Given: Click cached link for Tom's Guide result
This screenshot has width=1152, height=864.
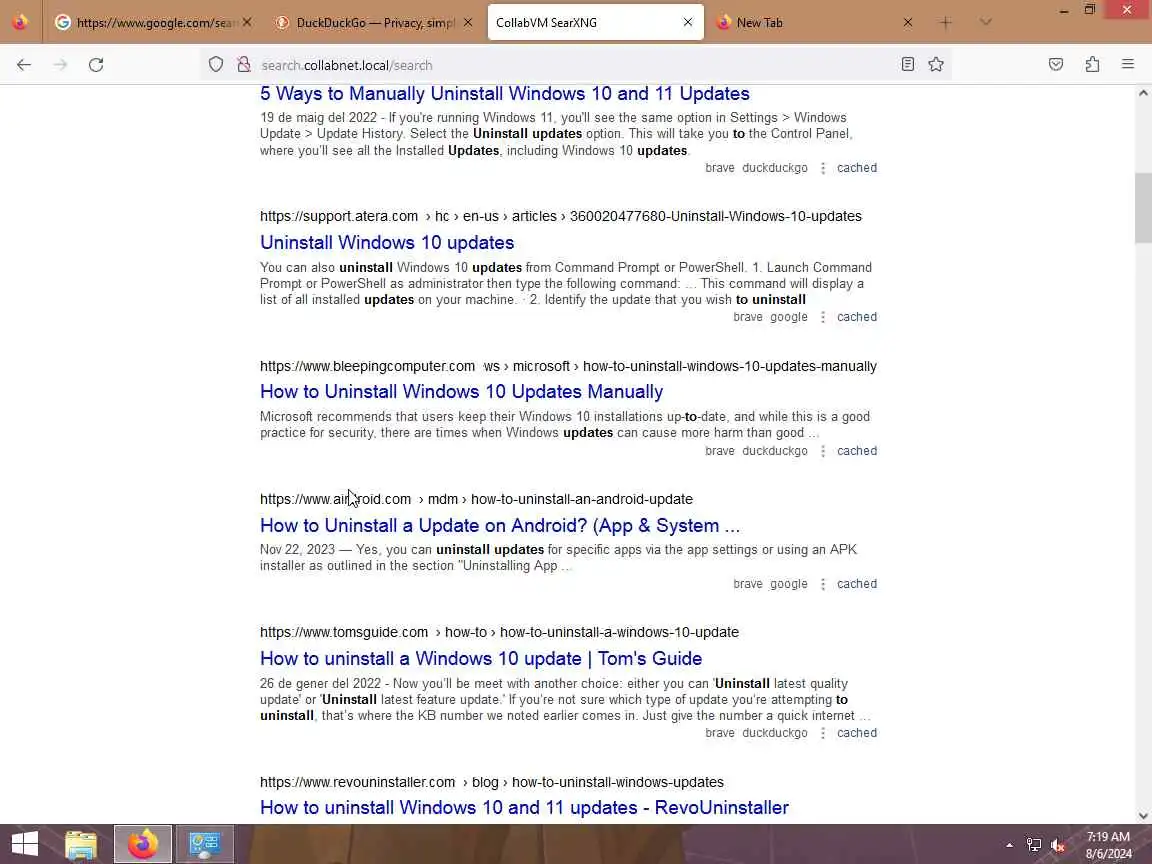Looking at the screenshot, I should point(857,733).
